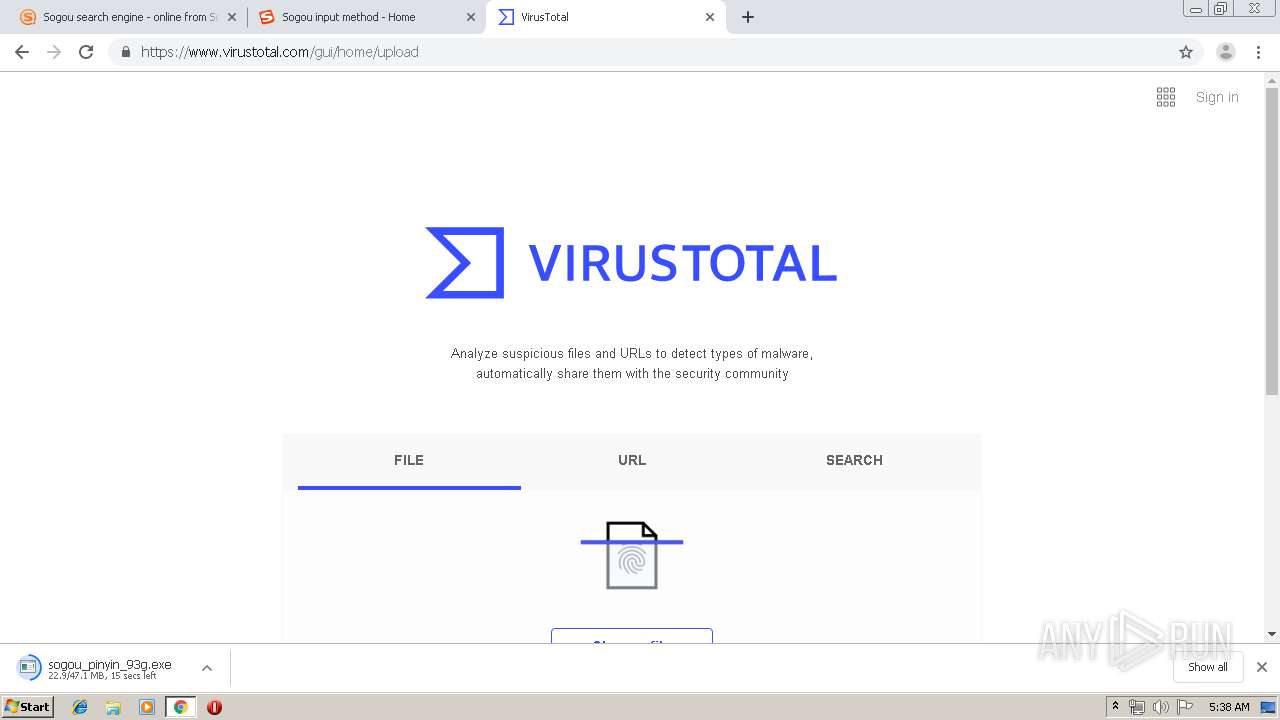Close the downloads bar
The width and height of the screenshot is (1280, 720).
(1262, 667)
